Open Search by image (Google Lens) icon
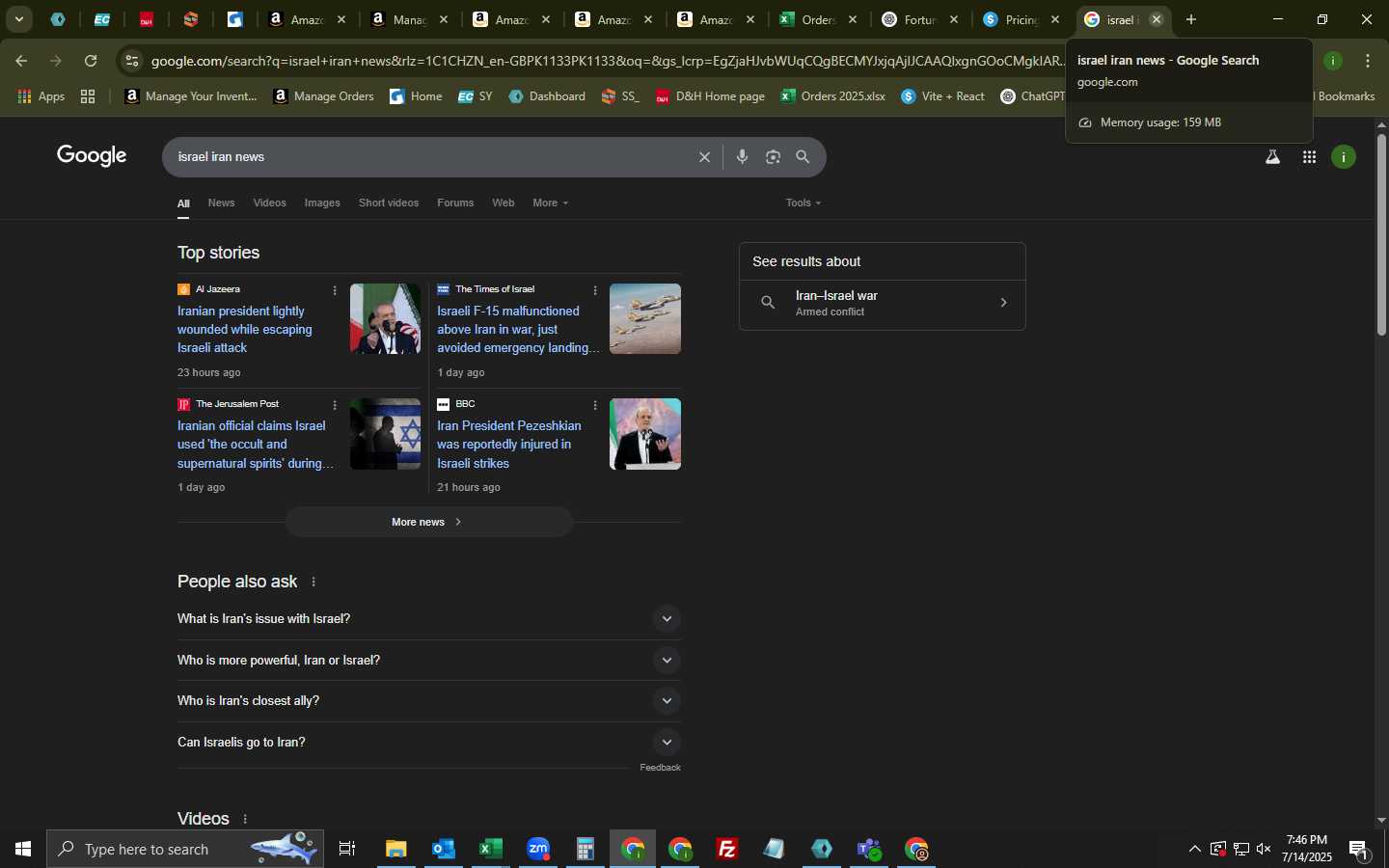1389x868 pixels. 773,157
